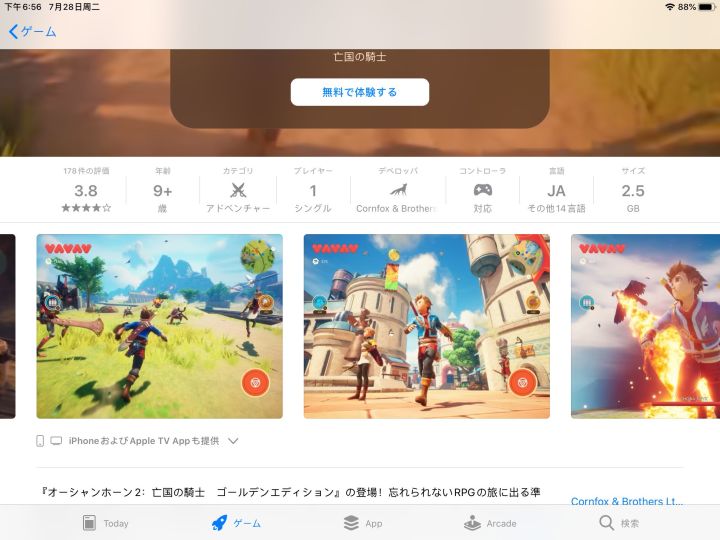Tap the battery status icon
Image resolution: width=720 pixels, height=540 pixels.
[707, 7]
